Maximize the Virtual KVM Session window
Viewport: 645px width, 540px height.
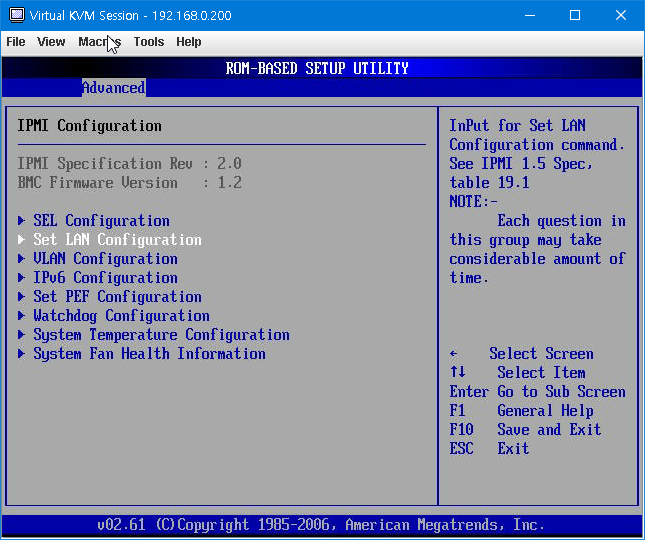pyautogui.click(x=575, y=16)
